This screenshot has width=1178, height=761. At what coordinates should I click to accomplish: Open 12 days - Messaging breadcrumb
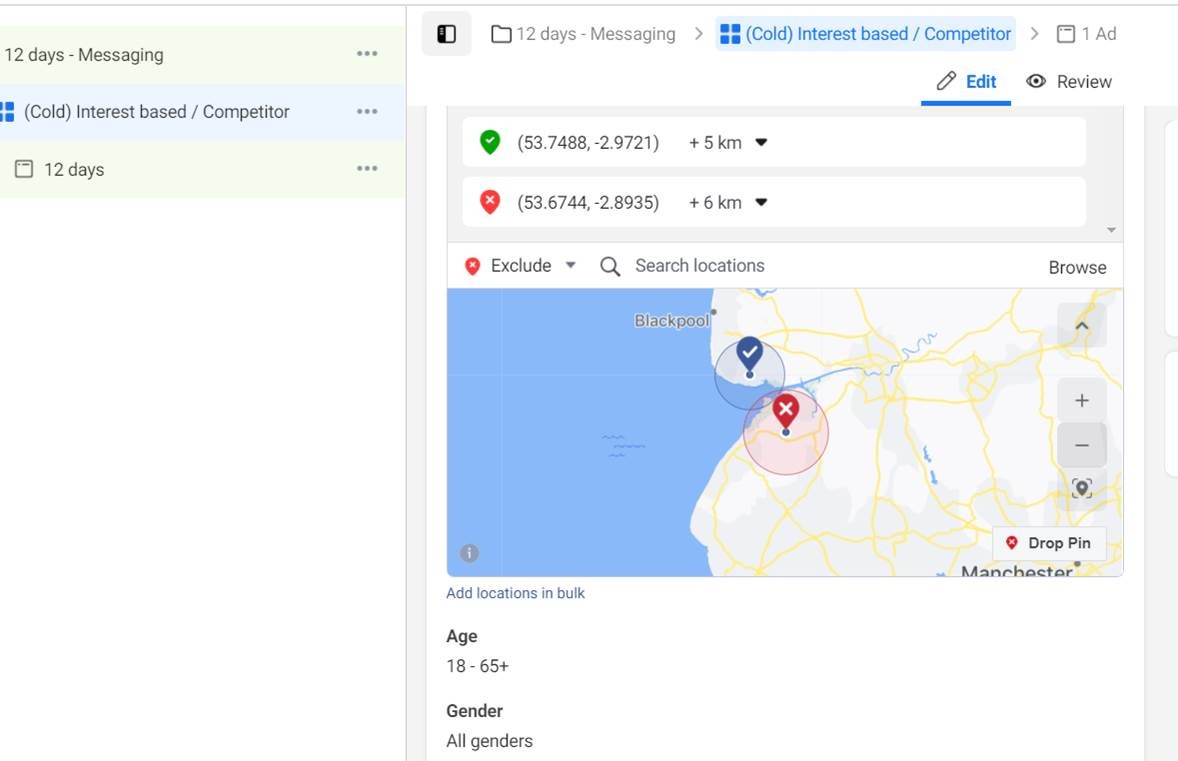[x=583, y=34]
